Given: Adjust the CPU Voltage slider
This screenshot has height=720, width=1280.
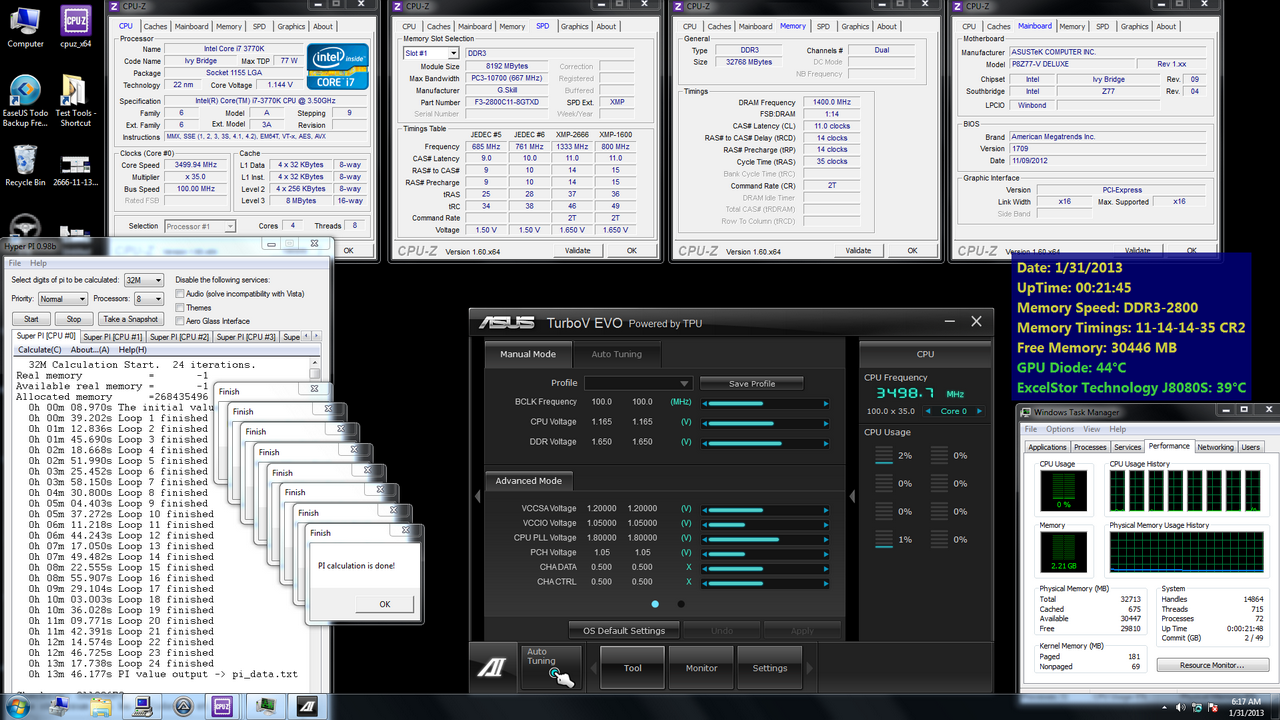Looking at the screenshot, I should pyautogui.click(x=765, y=422).
